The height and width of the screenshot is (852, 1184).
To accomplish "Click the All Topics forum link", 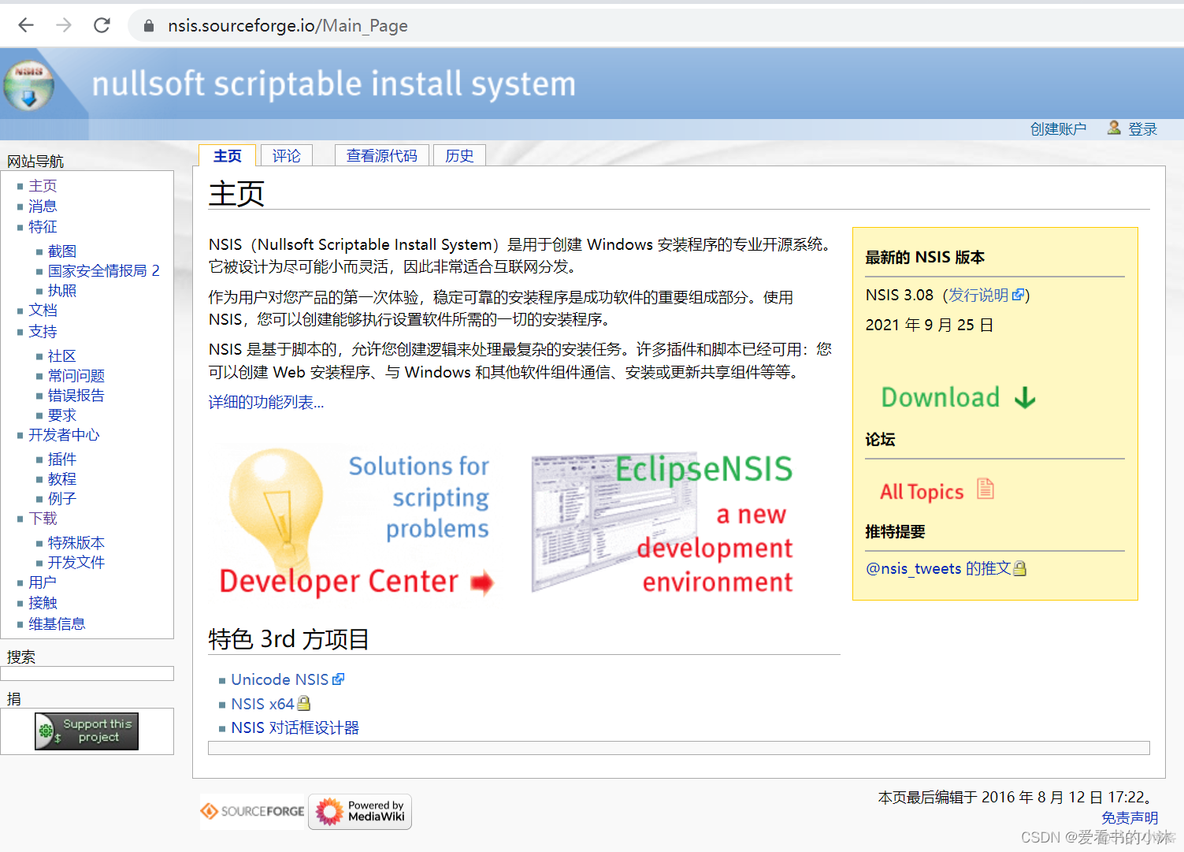I will pyautogui.click(x=921, y=492).
